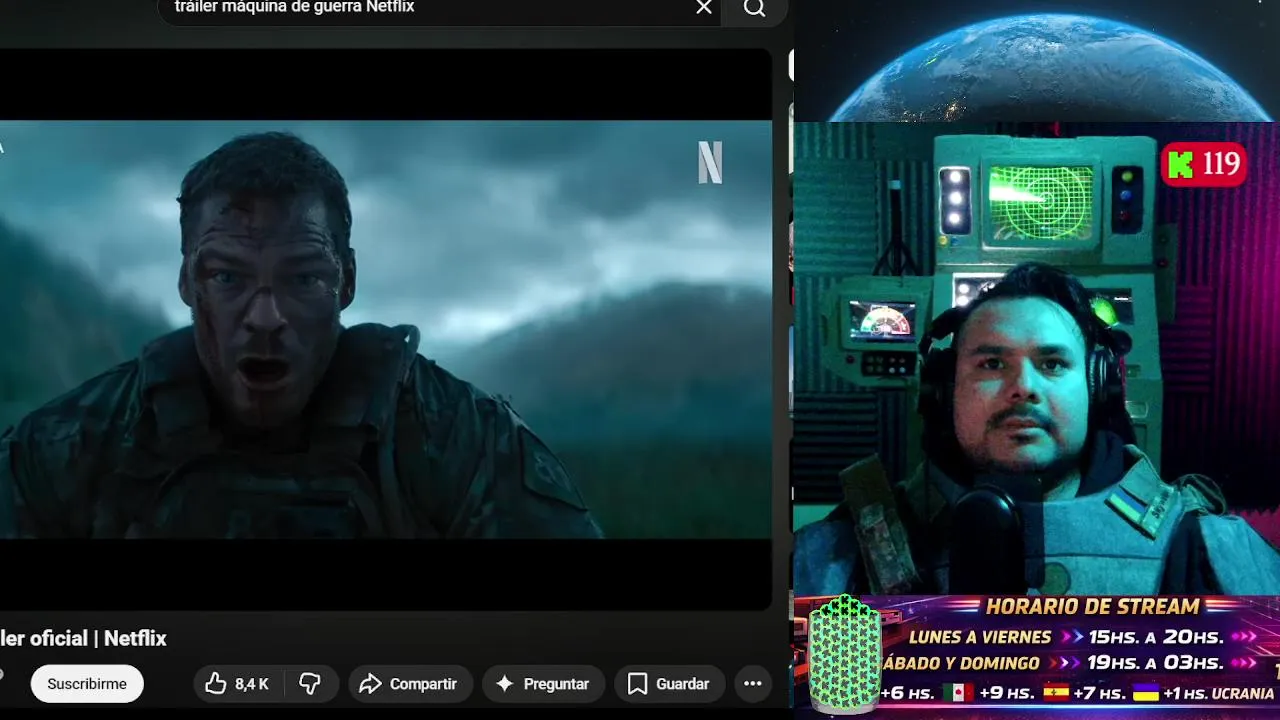The height and width of the screenshot is (720, 1280).
Task: Click the Netflix trailer video player
Action: coord(386,329)
